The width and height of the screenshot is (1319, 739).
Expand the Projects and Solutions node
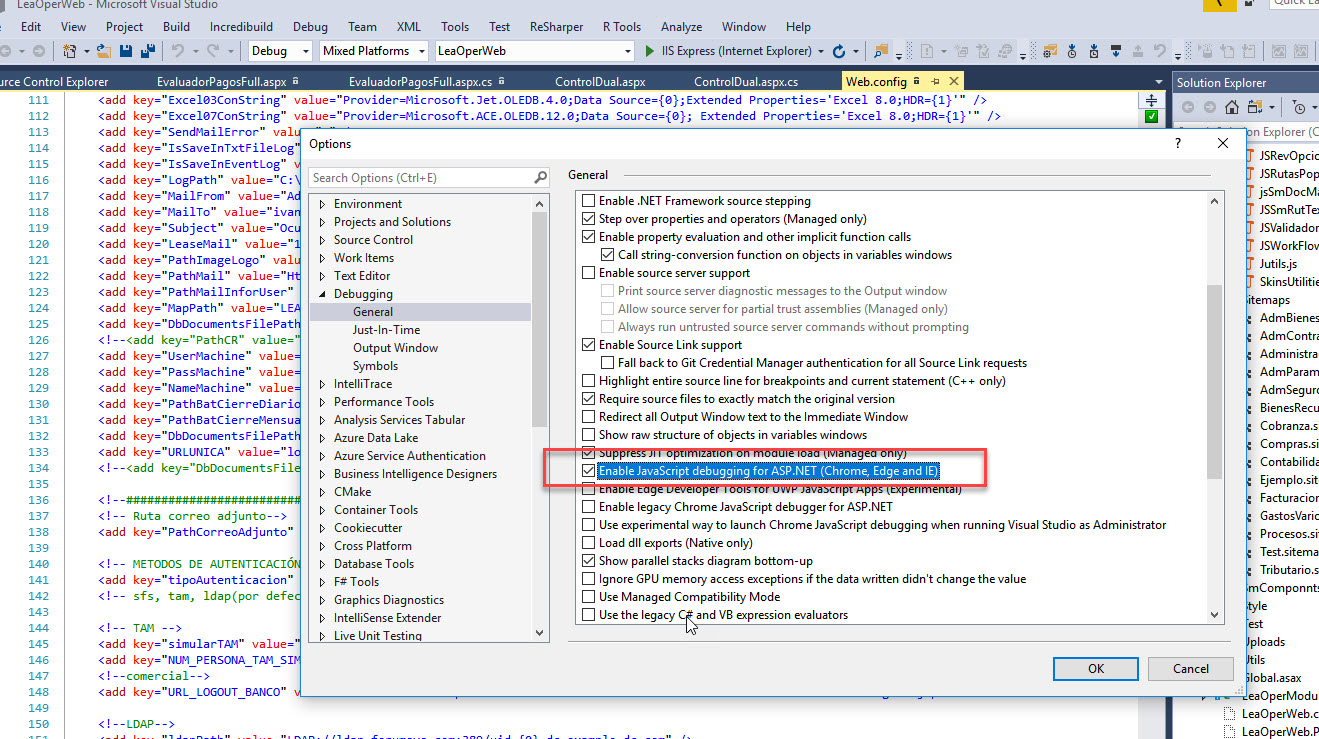(x=322, y=222)
